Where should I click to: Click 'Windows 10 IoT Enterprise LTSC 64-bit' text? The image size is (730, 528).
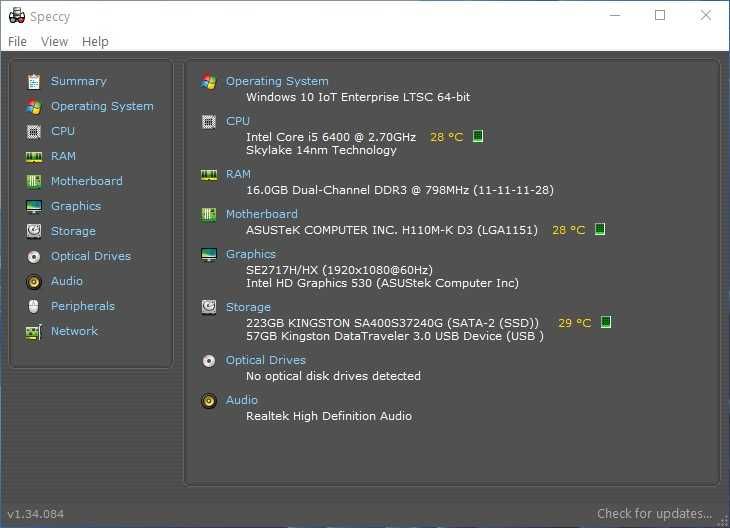358,97
